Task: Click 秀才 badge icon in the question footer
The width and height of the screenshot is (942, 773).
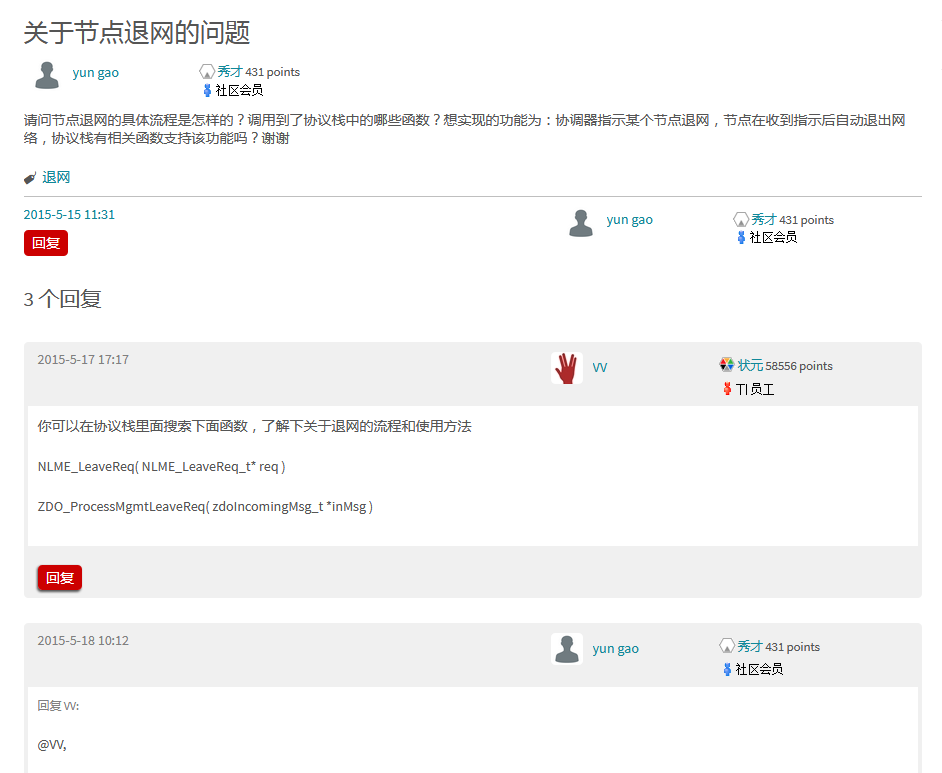Action: (741, 219)
